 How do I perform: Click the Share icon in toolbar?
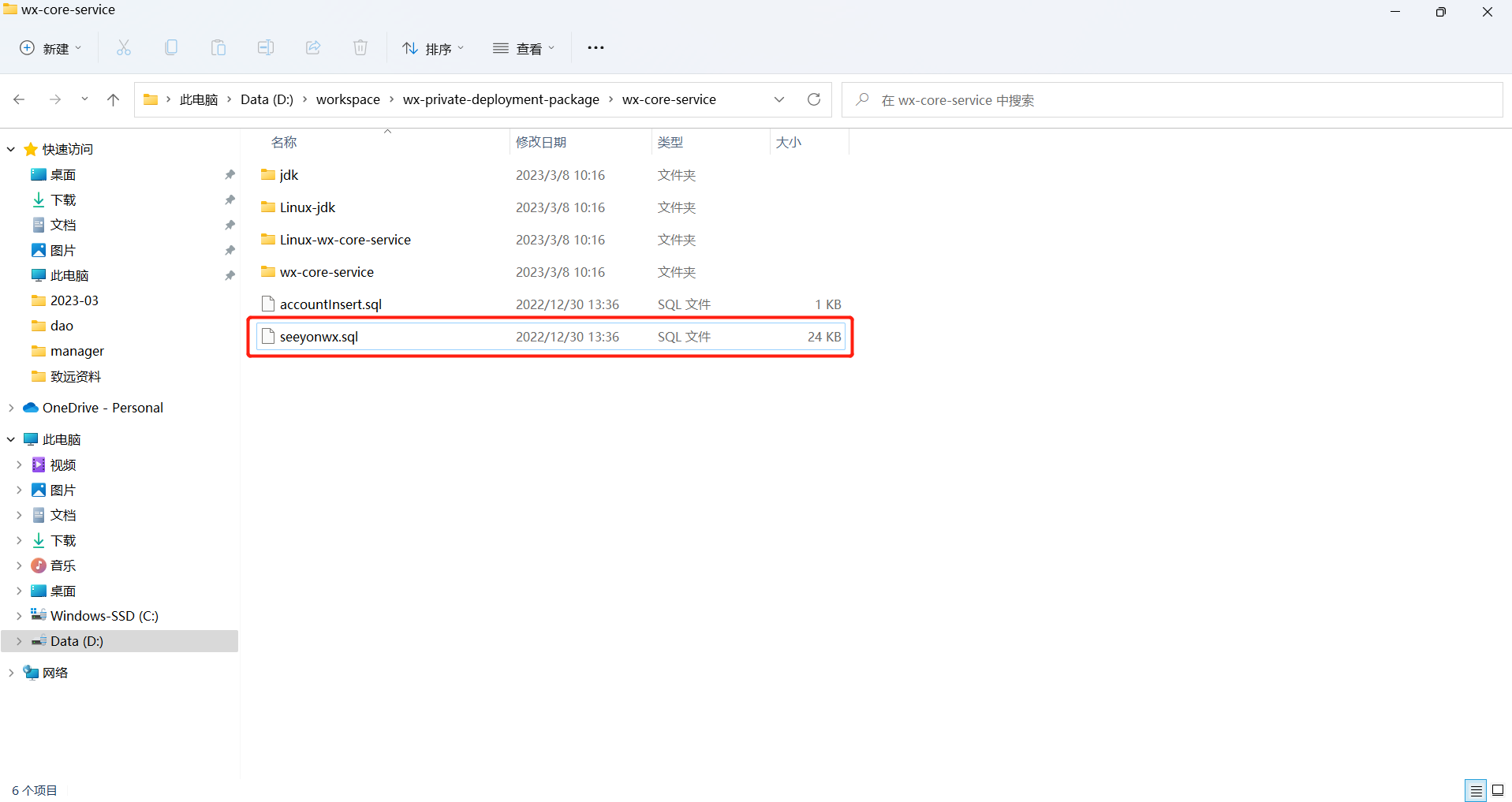click(313, 48)
